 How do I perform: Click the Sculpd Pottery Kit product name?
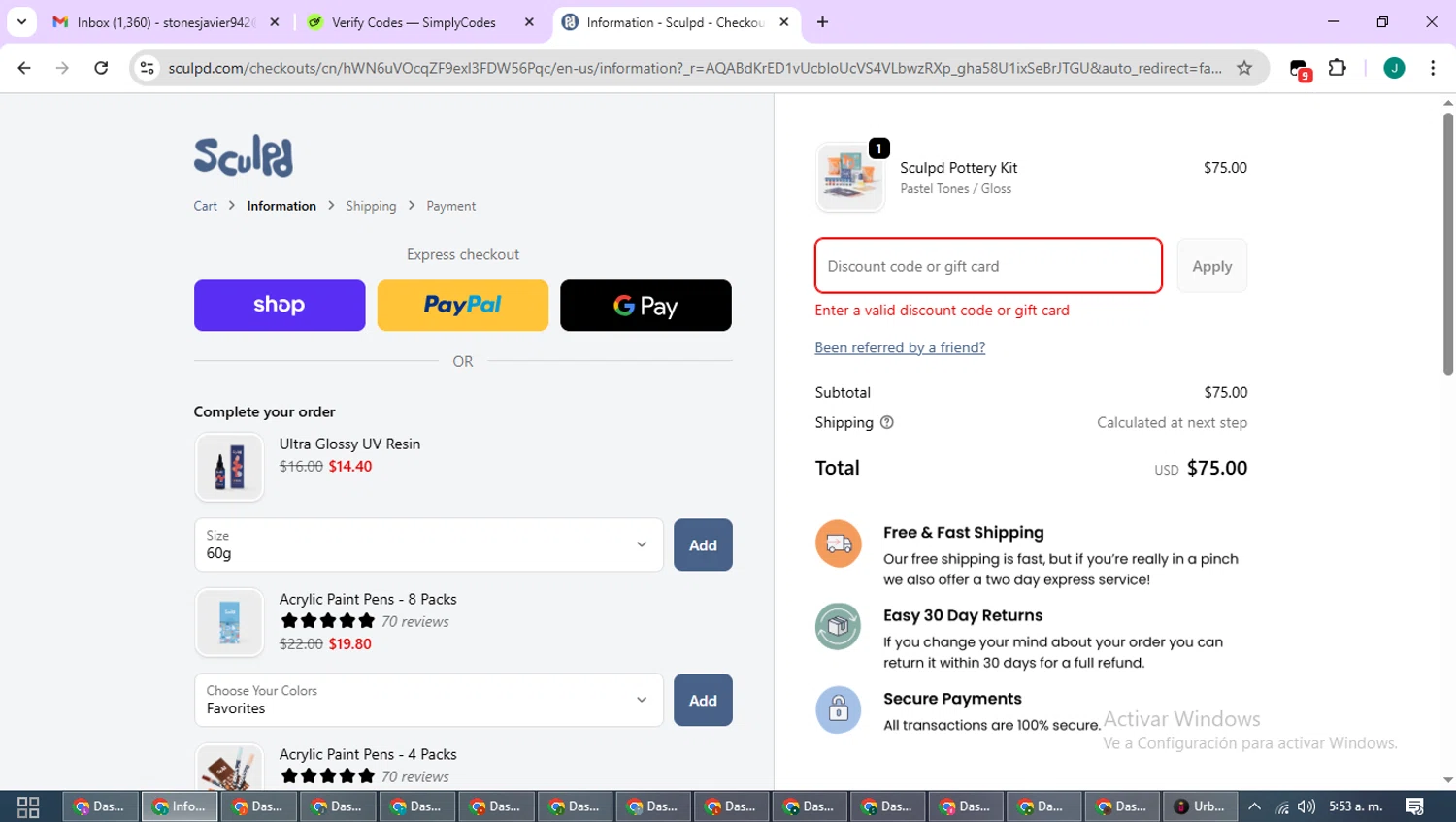958,168
